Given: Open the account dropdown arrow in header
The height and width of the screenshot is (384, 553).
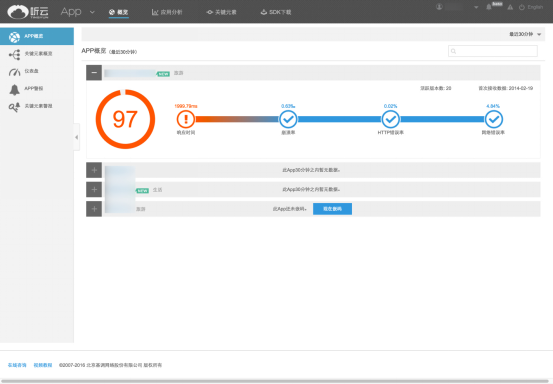Looking at the screenshot, I should [476, 7].
